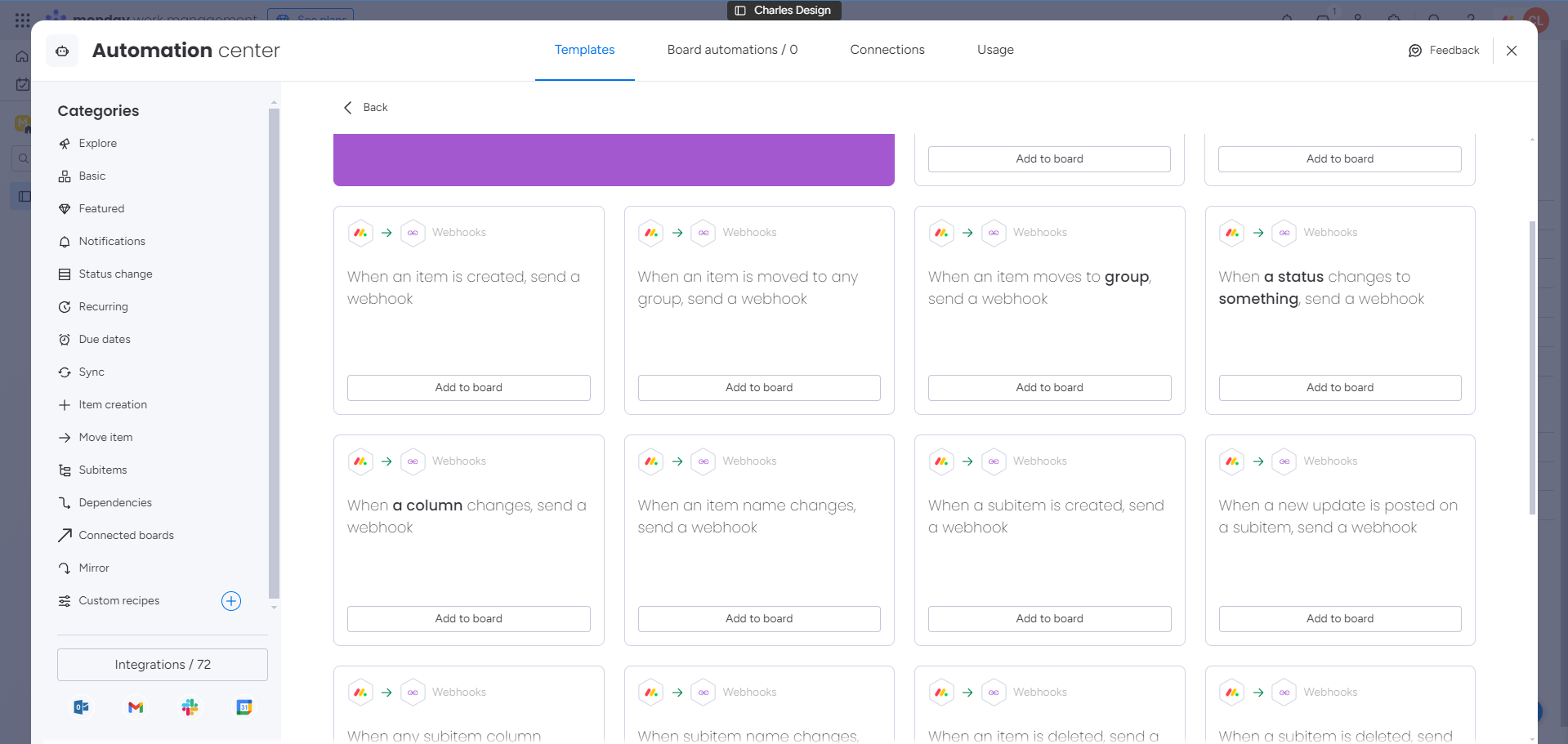Click the templates list vertical scrollbar
The height and width of the screenshot is (744, 1568).
[1532, 368]
